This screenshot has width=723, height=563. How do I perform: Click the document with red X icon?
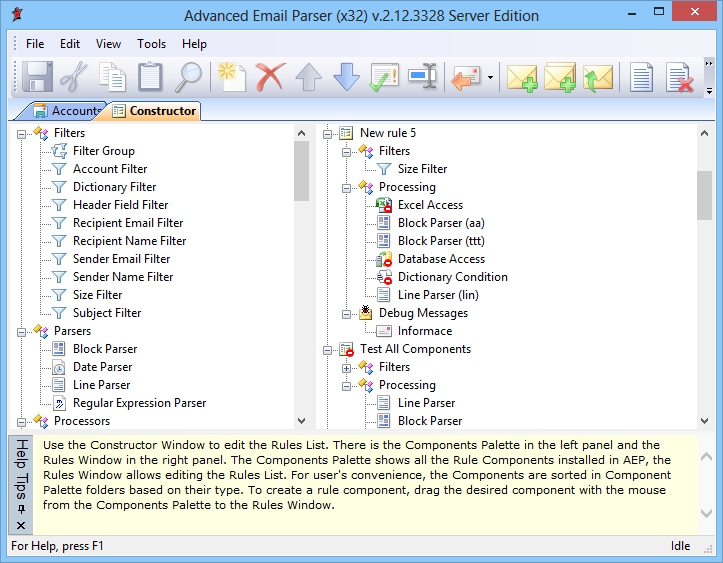(x=680, y=77)
